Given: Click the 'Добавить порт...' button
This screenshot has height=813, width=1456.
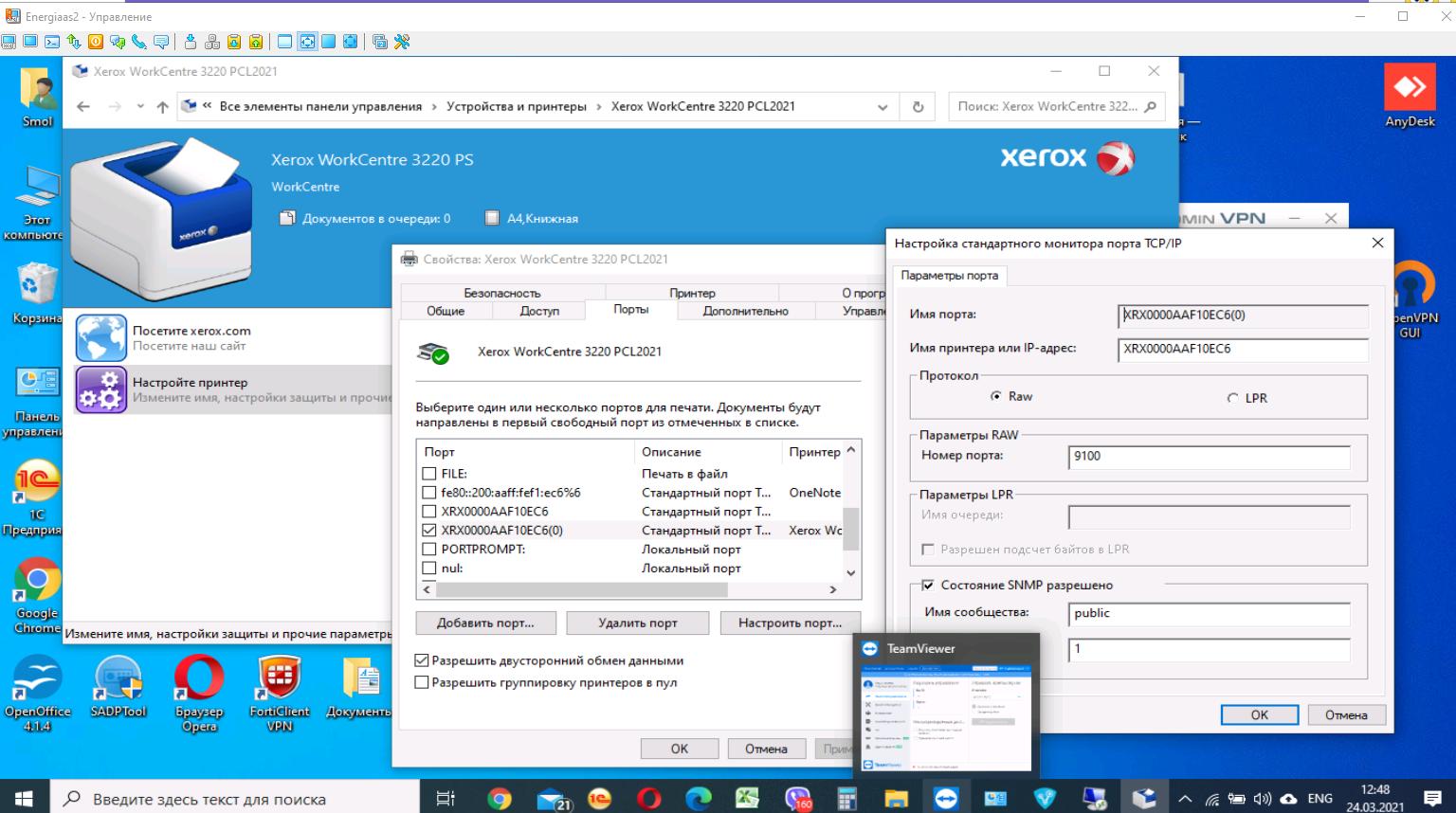Looking at the screenshot, I should coord(485,623).
